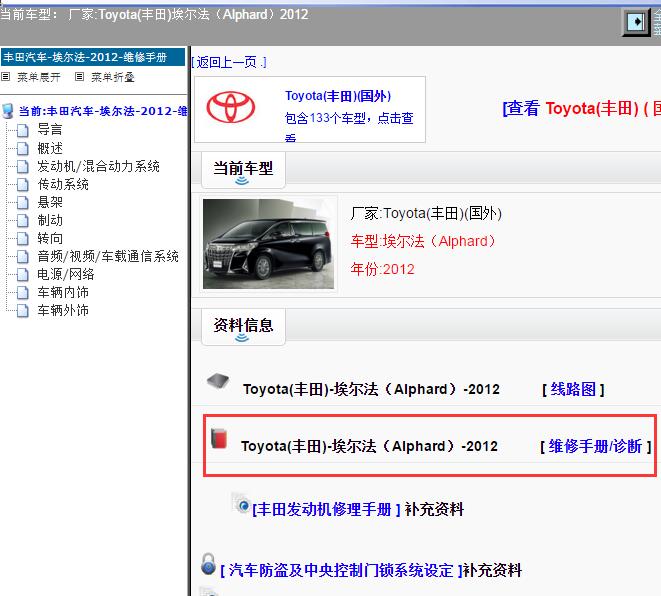Open 汽车防盗及中央控制门锁系统设定 link

pyautogui.click(x=341, y=570)
